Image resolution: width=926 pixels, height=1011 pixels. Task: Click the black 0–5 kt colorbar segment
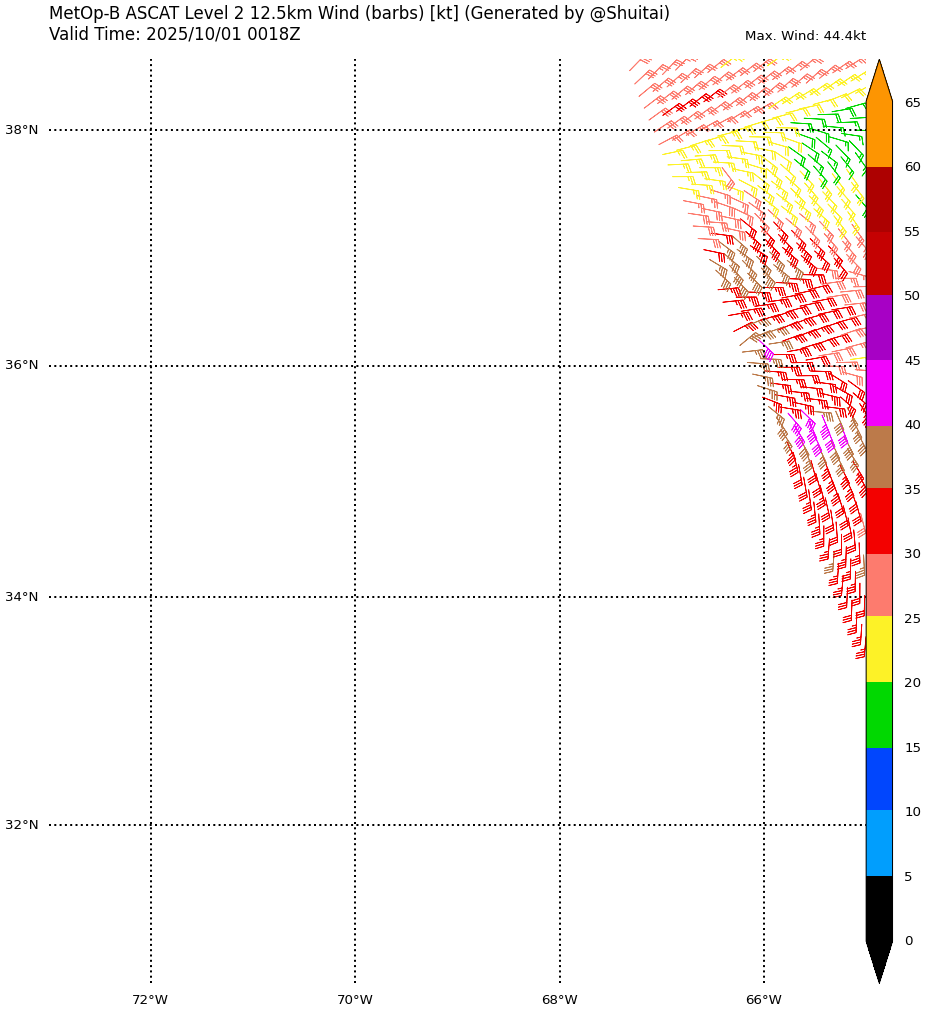point(878,908)
